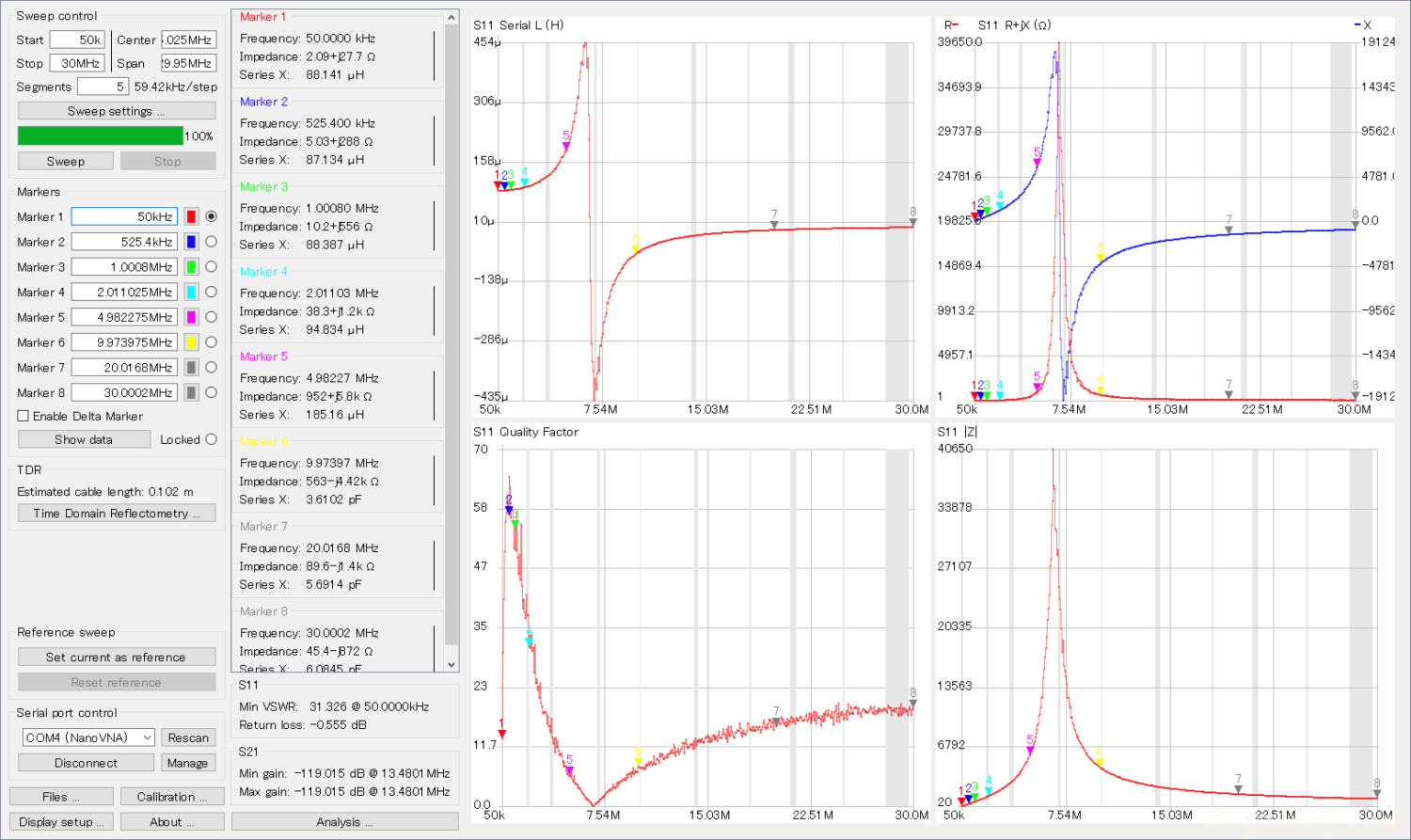Open the Analysis panel
Viewport: 1411px width, 840px height.
pos(344,822)
